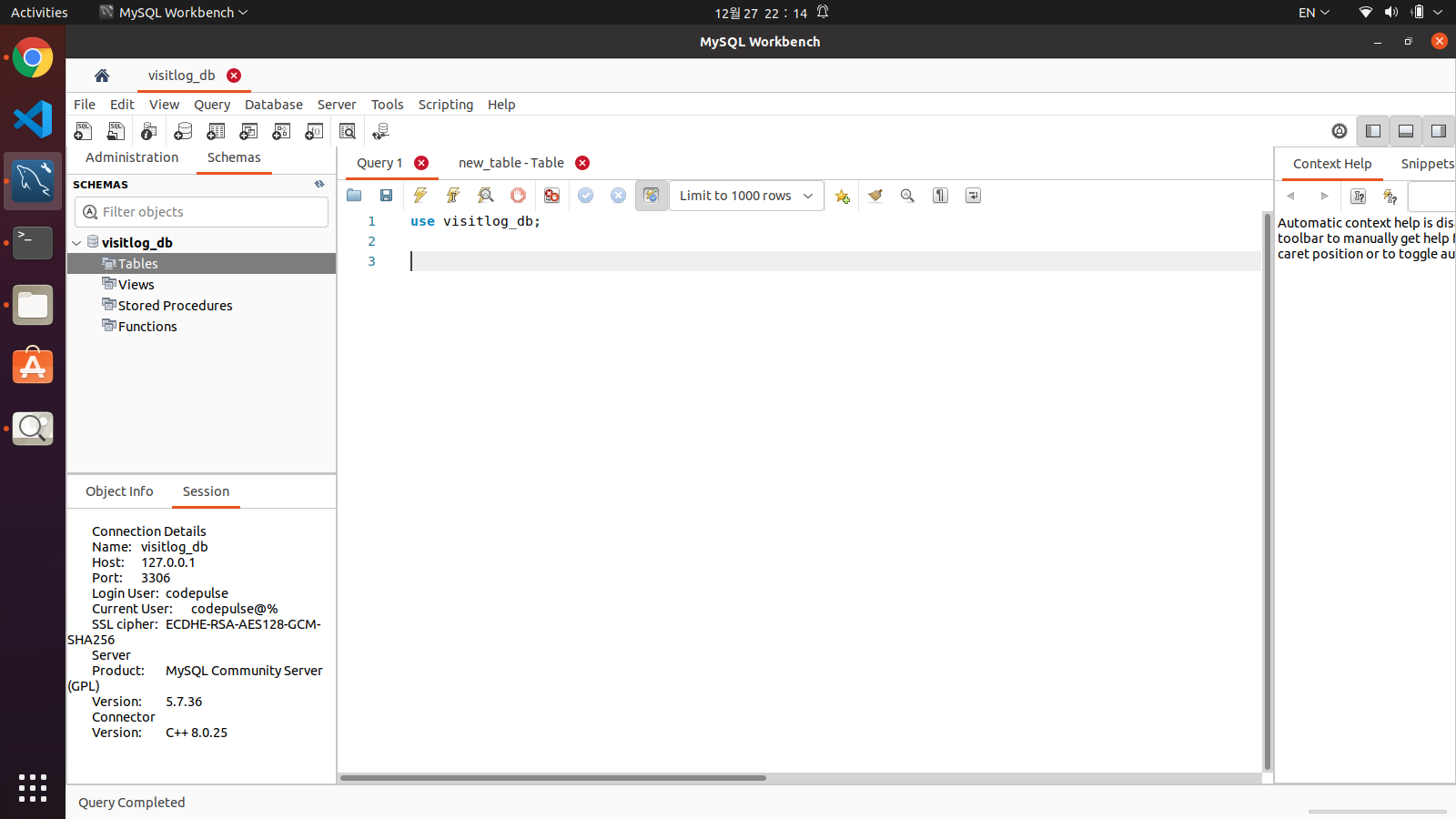Image resolution: width=1456 pixels, height=819 pixels.
Task: Create a new SQL tab icon
Action: pyautogui.click(x=83, y=131)
